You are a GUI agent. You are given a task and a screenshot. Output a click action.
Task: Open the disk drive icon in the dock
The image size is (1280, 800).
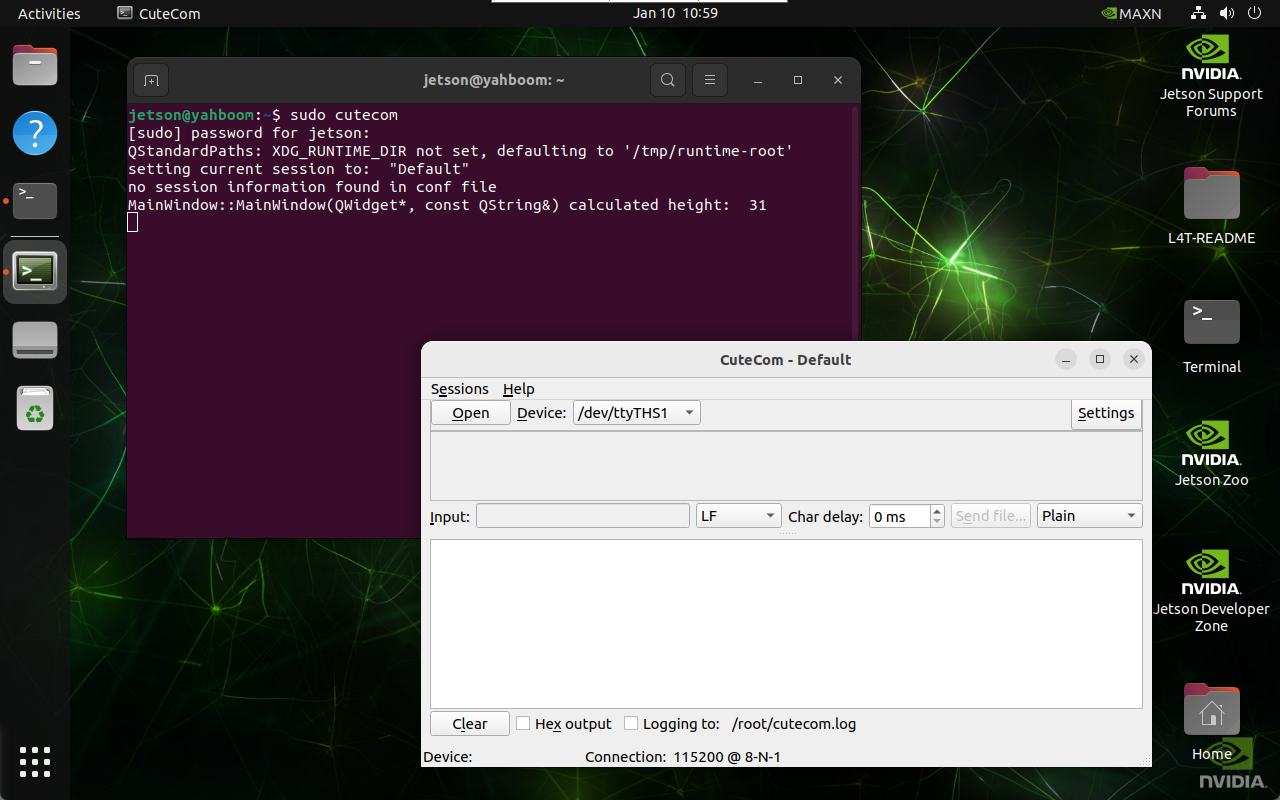pos(35,340)
